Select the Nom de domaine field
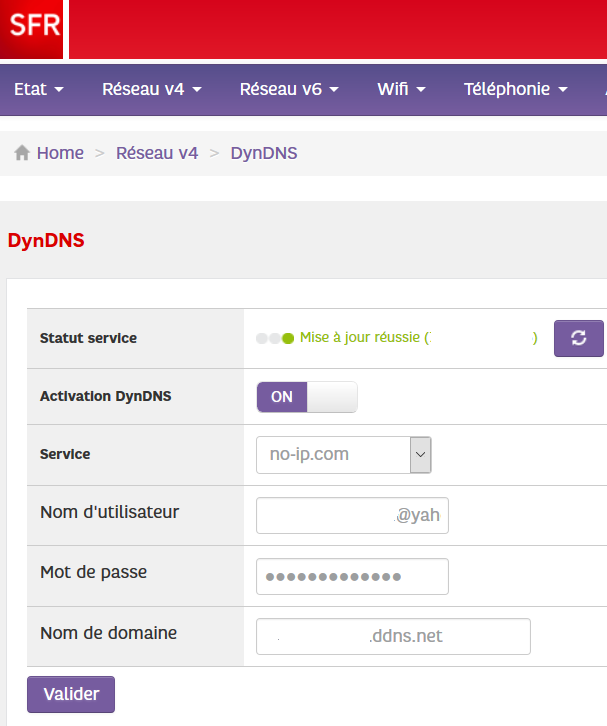 (393, 637)
